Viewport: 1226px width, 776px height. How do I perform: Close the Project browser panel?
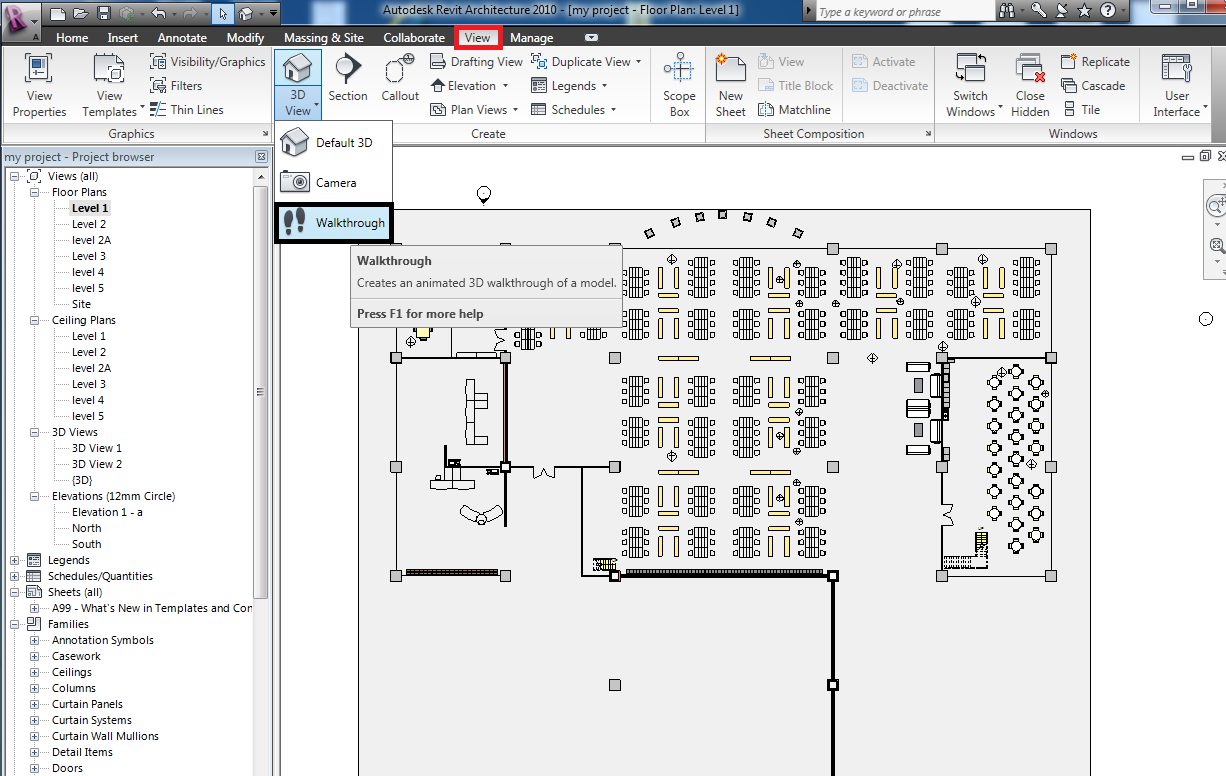point(261,157)
